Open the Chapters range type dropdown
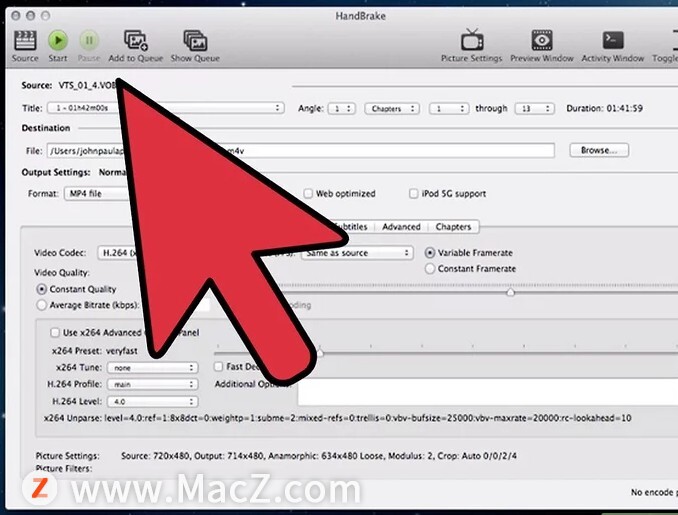 click(x=392, y=108)
